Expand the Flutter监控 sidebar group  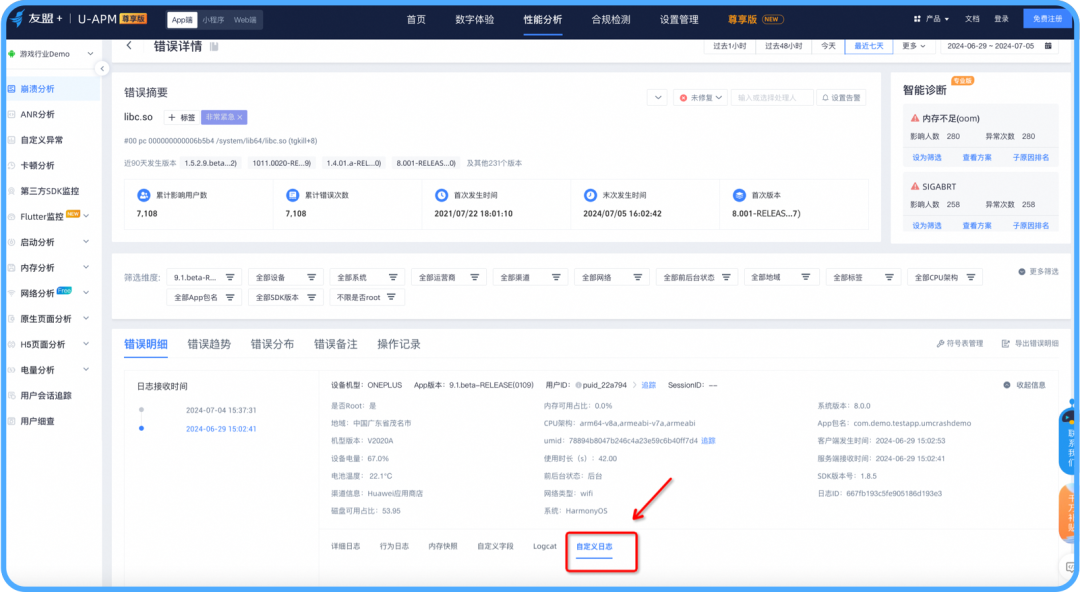coord(86,216)
